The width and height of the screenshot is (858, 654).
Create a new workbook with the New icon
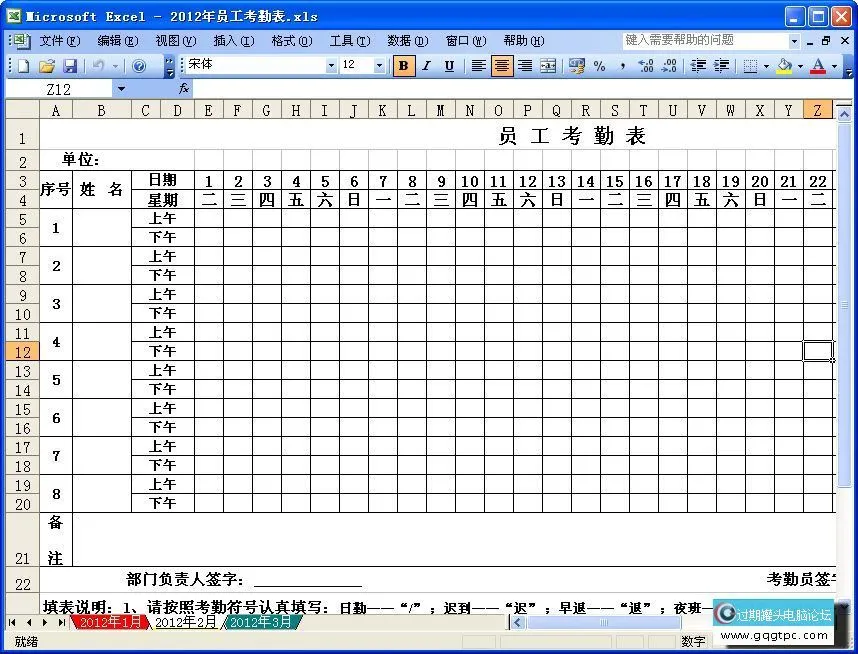(22, 65)
